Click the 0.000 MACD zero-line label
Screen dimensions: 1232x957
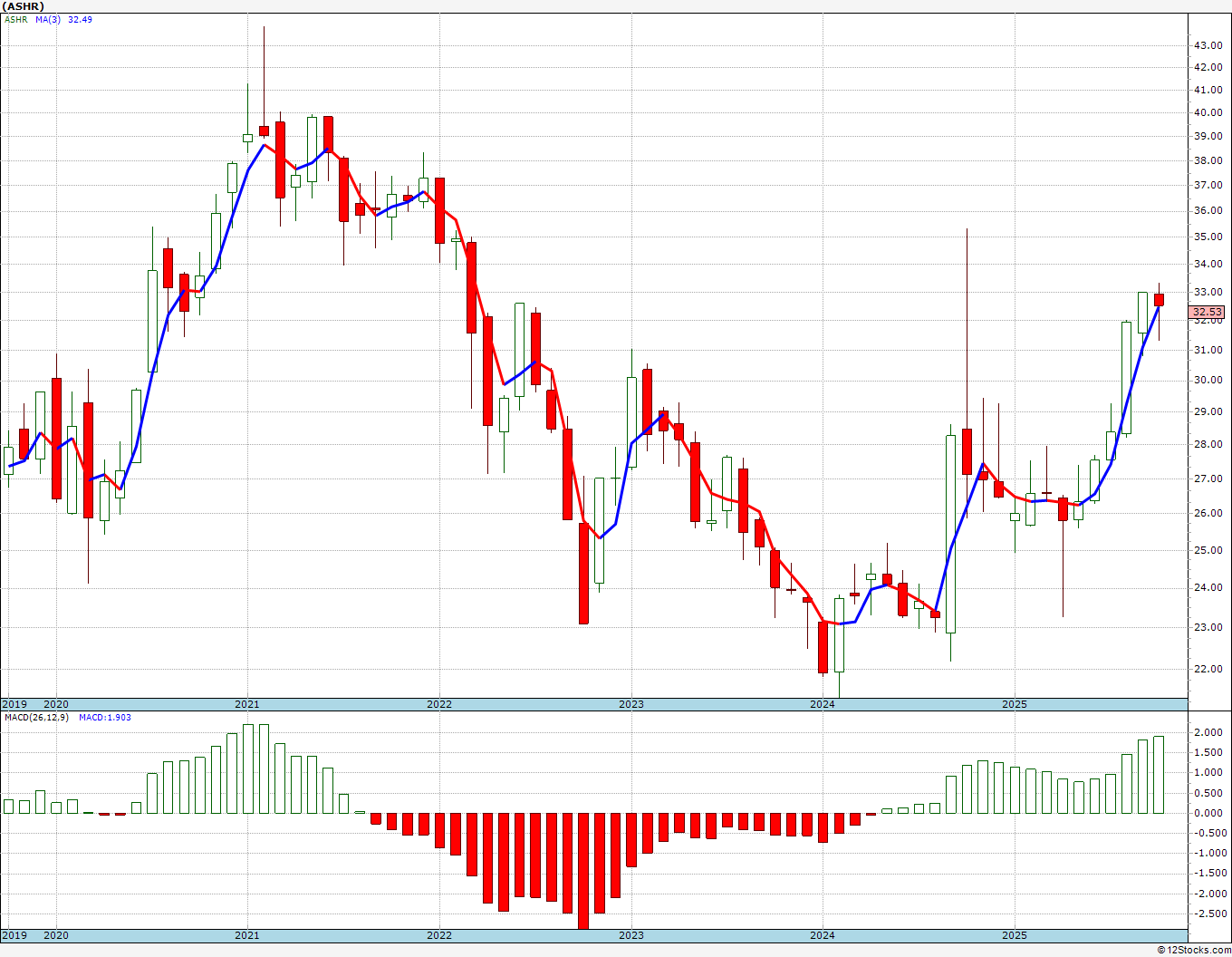[x=1209, y=813]
